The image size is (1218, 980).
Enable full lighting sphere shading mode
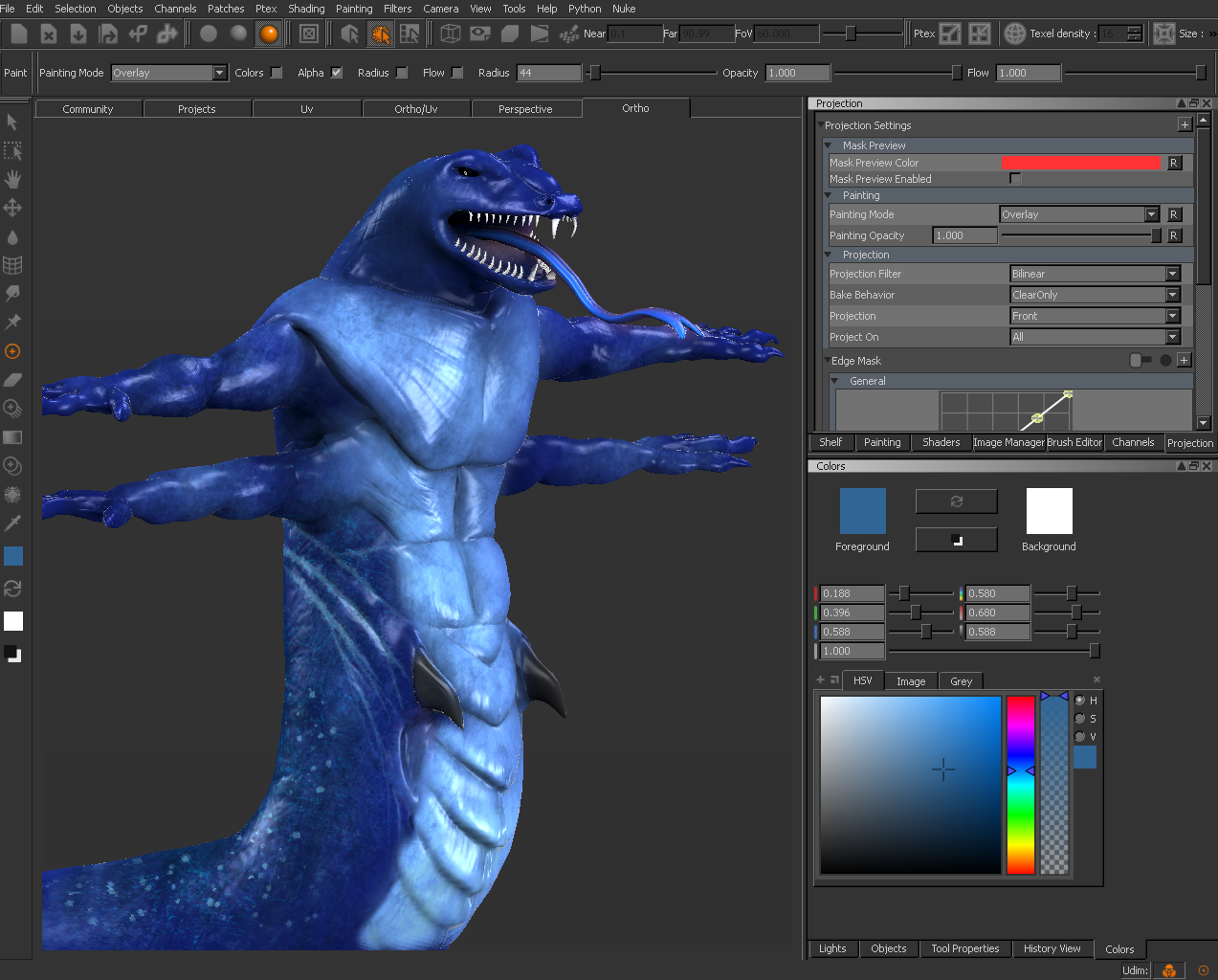point(269,33)
